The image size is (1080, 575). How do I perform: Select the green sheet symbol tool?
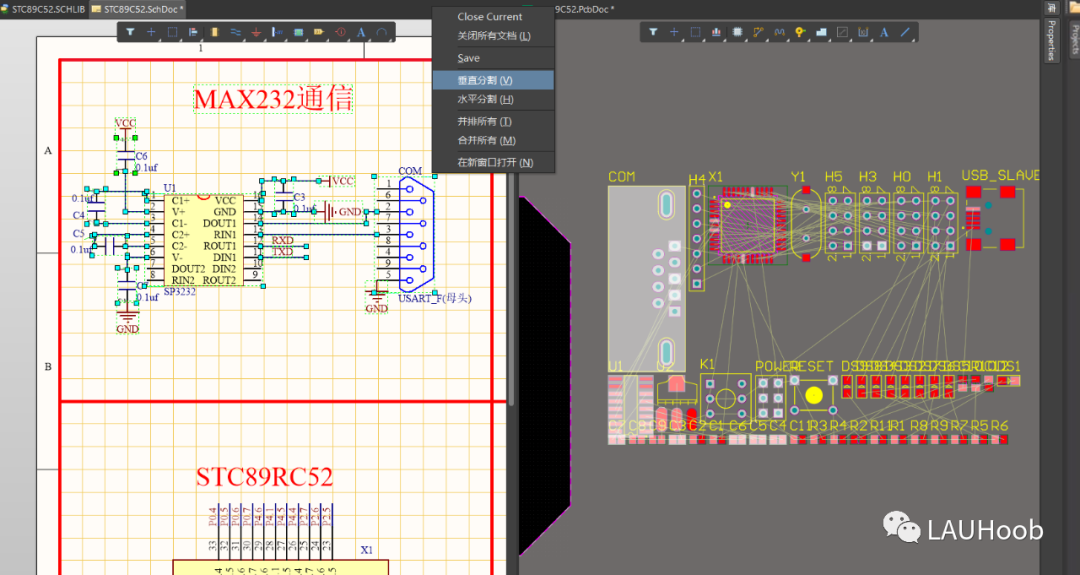[298, 32]
